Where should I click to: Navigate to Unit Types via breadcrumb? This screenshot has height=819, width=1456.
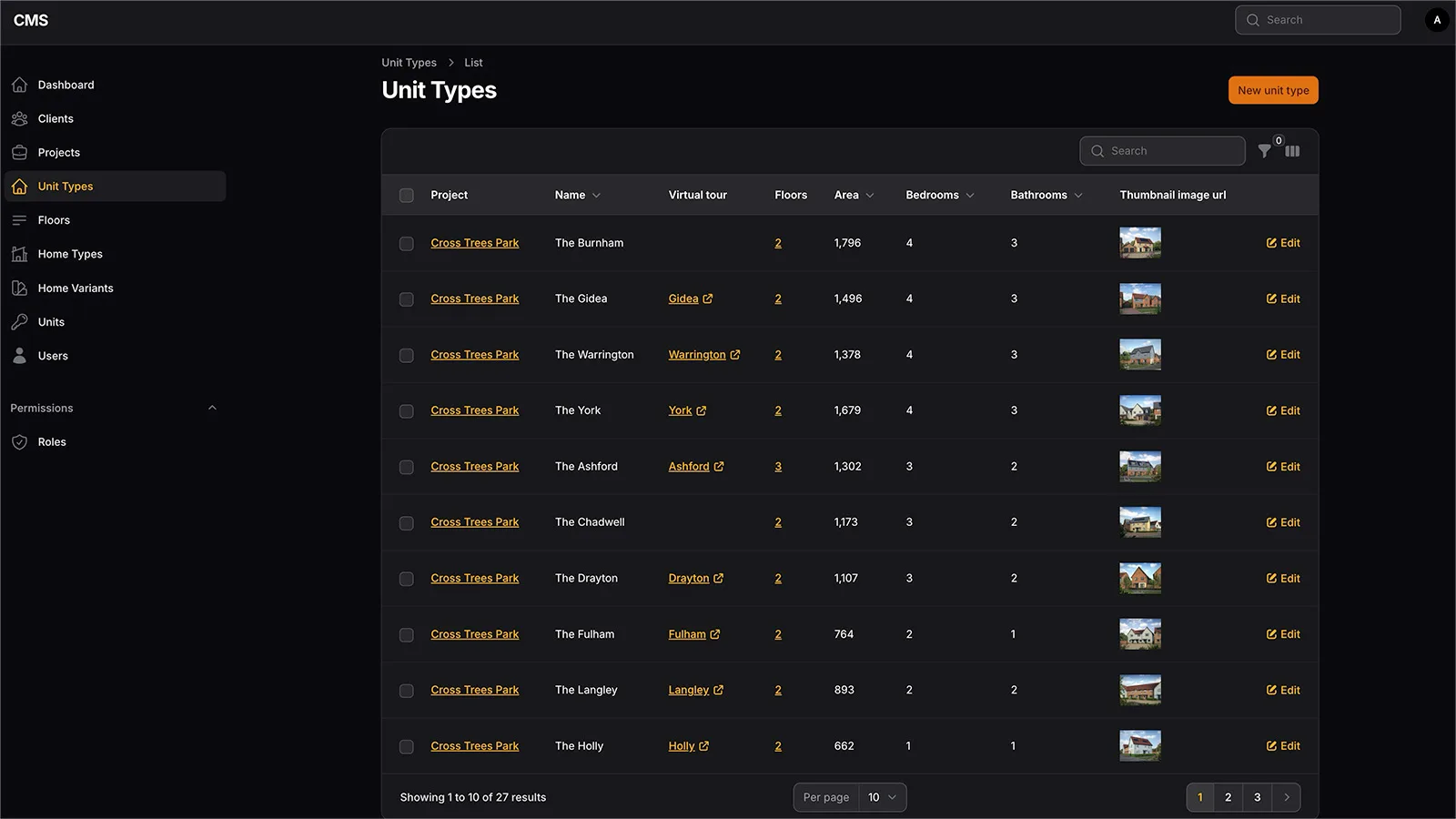tap(409, 62)
